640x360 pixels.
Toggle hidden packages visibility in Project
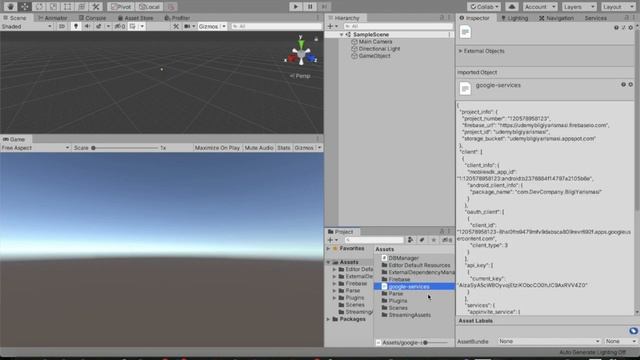(x=447, y=240)
